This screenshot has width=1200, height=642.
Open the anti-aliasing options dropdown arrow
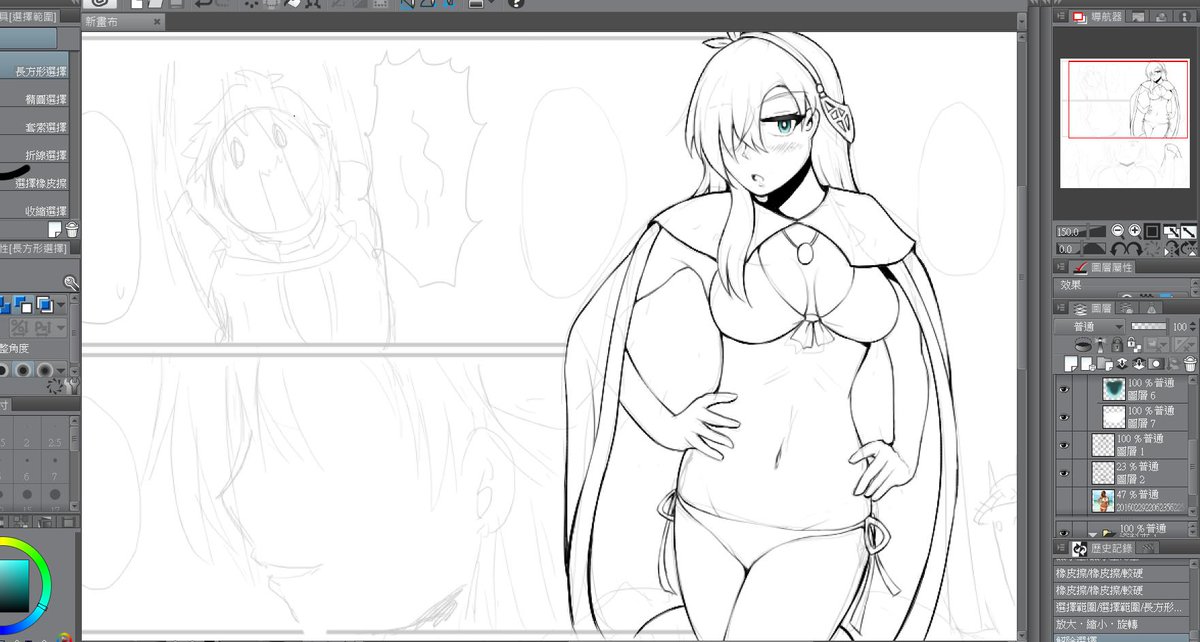(x=62, y=370)
